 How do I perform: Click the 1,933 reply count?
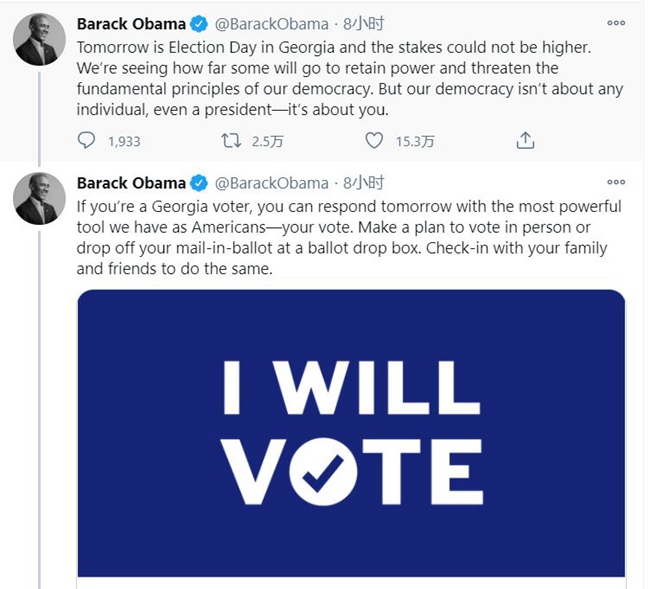124,142
